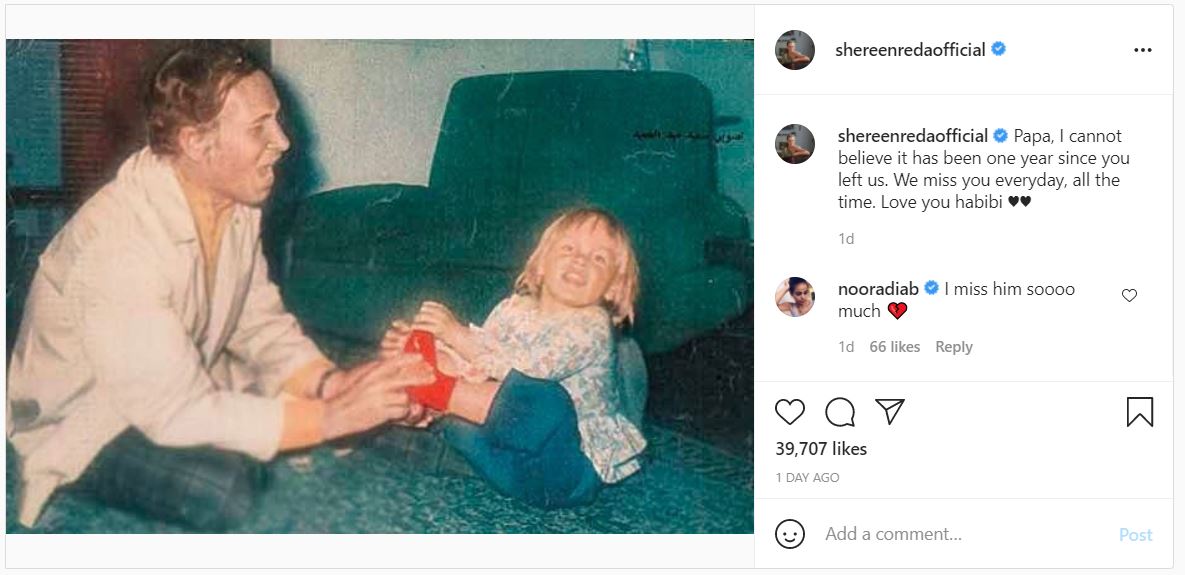Open the three-dot more options menu

1143,50
